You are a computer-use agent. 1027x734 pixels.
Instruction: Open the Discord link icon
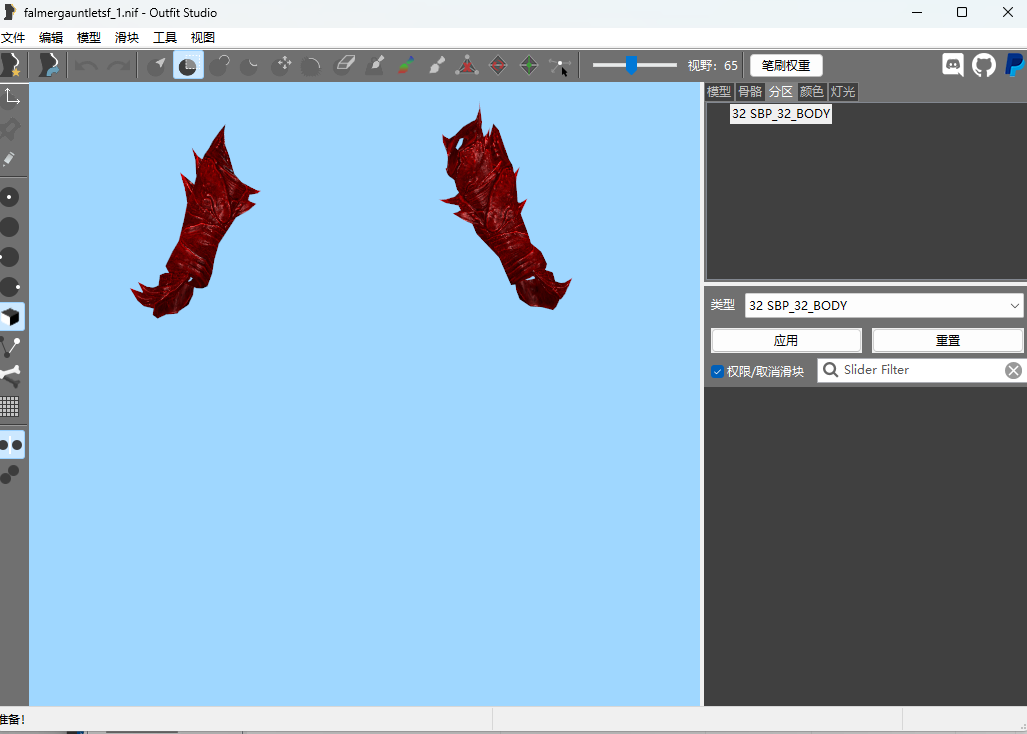pyautogui.click(x=952, y=65)
